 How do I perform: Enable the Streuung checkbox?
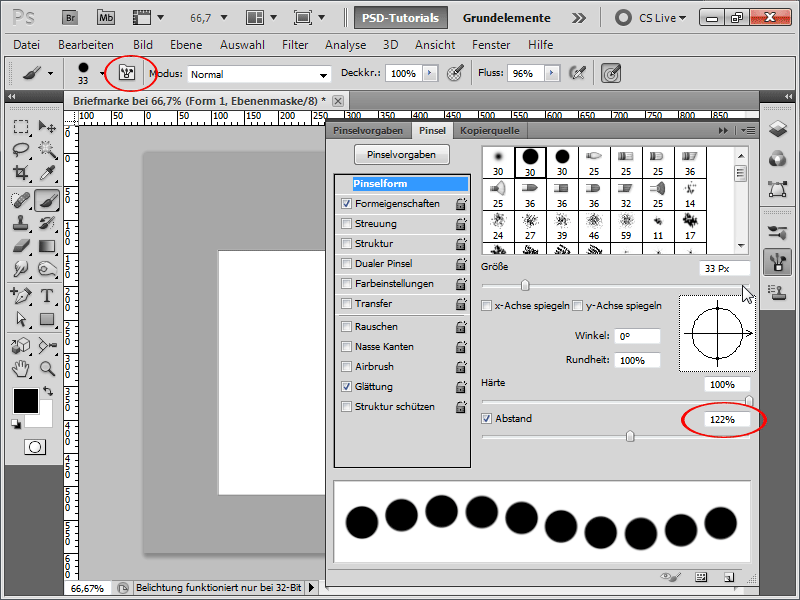pyautogui.click(x=346, y=223)
